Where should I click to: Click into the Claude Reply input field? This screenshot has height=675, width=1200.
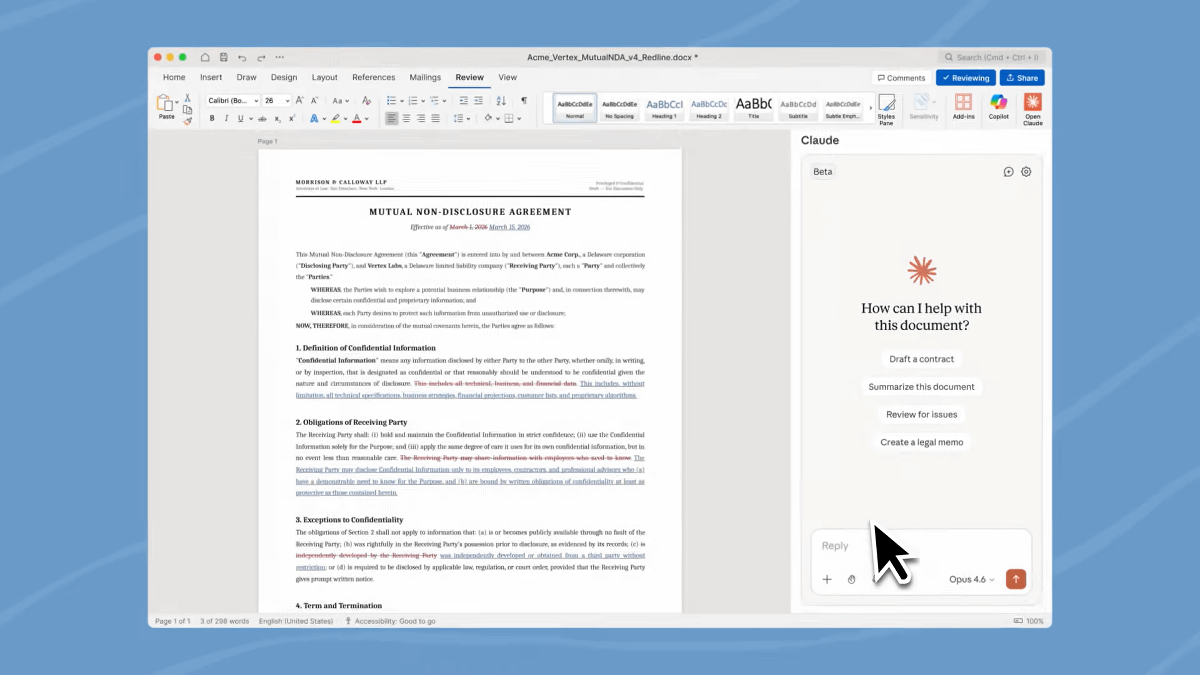click(920, 546)
